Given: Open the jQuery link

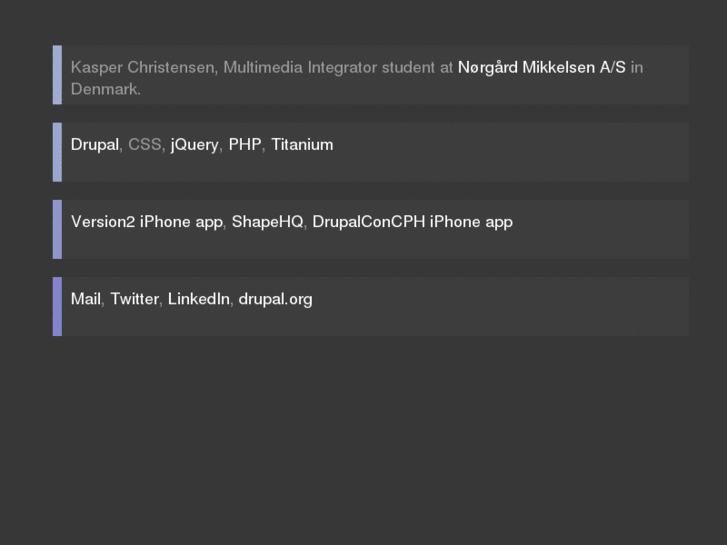Looking at the screenshot, I should [x=194, y=145].
